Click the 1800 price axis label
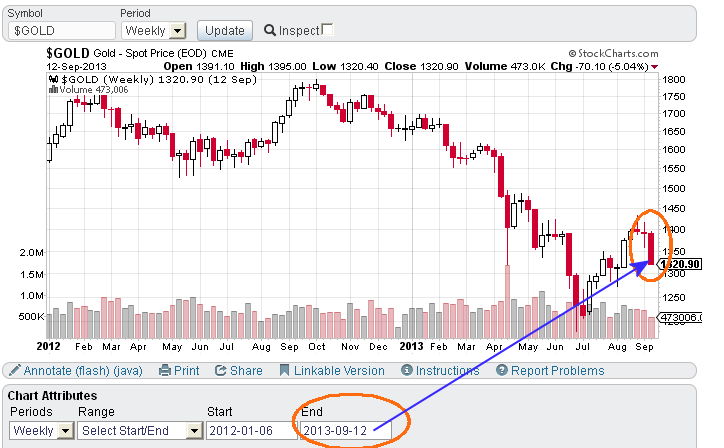Image resolution: width=724 pixels, height=448 pixels. [674, 79]
